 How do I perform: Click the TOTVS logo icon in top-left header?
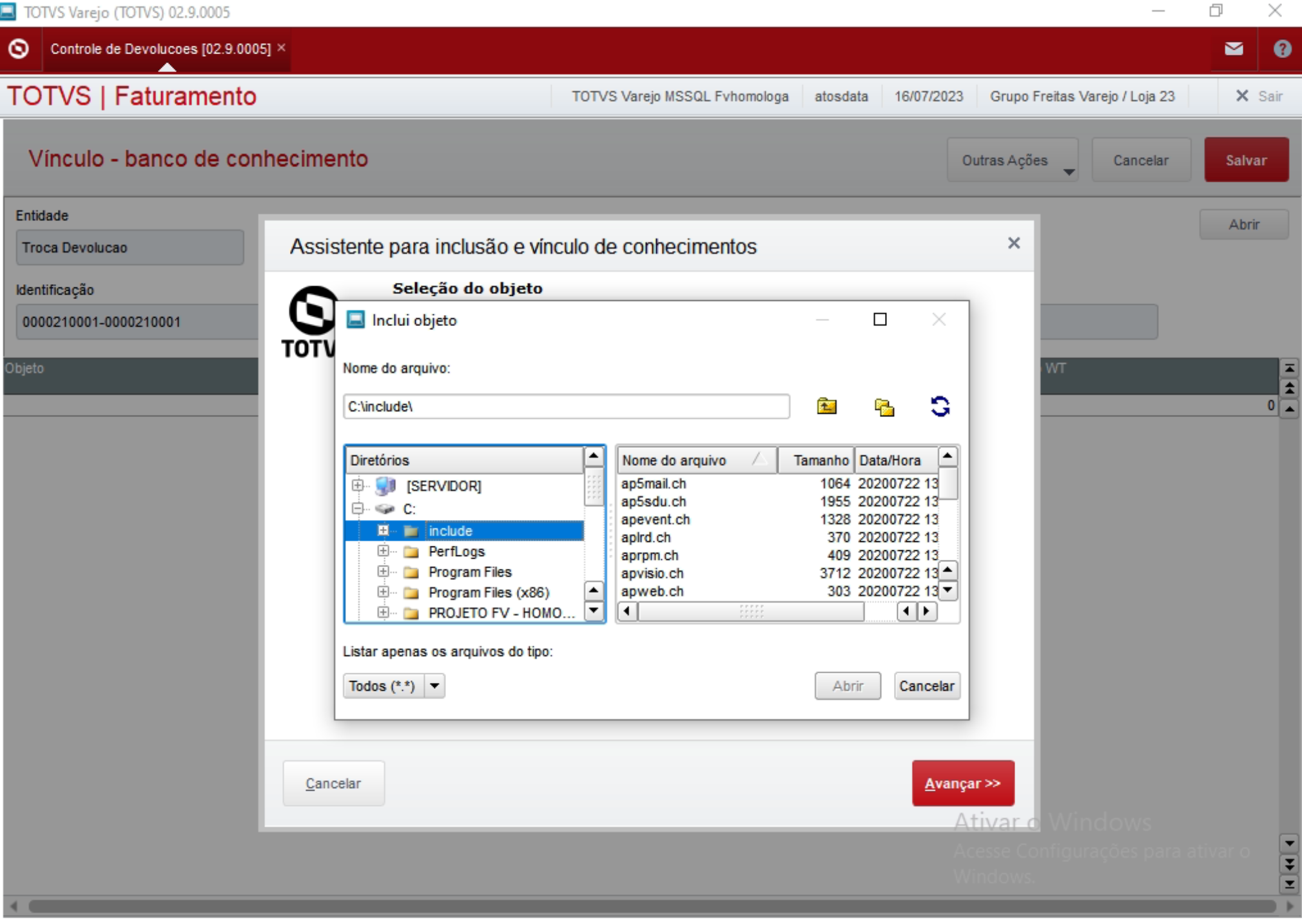point(19,48)
